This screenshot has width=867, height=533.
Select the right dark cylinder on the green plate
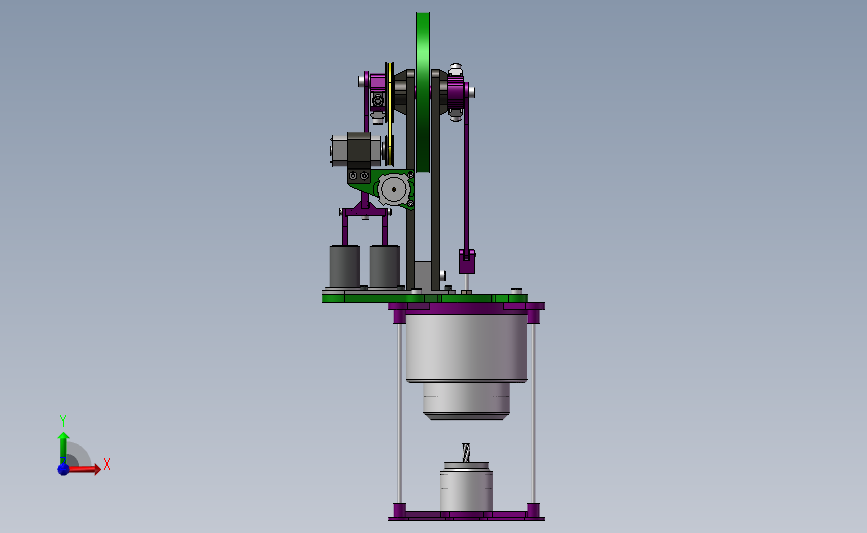coord(385,266)
